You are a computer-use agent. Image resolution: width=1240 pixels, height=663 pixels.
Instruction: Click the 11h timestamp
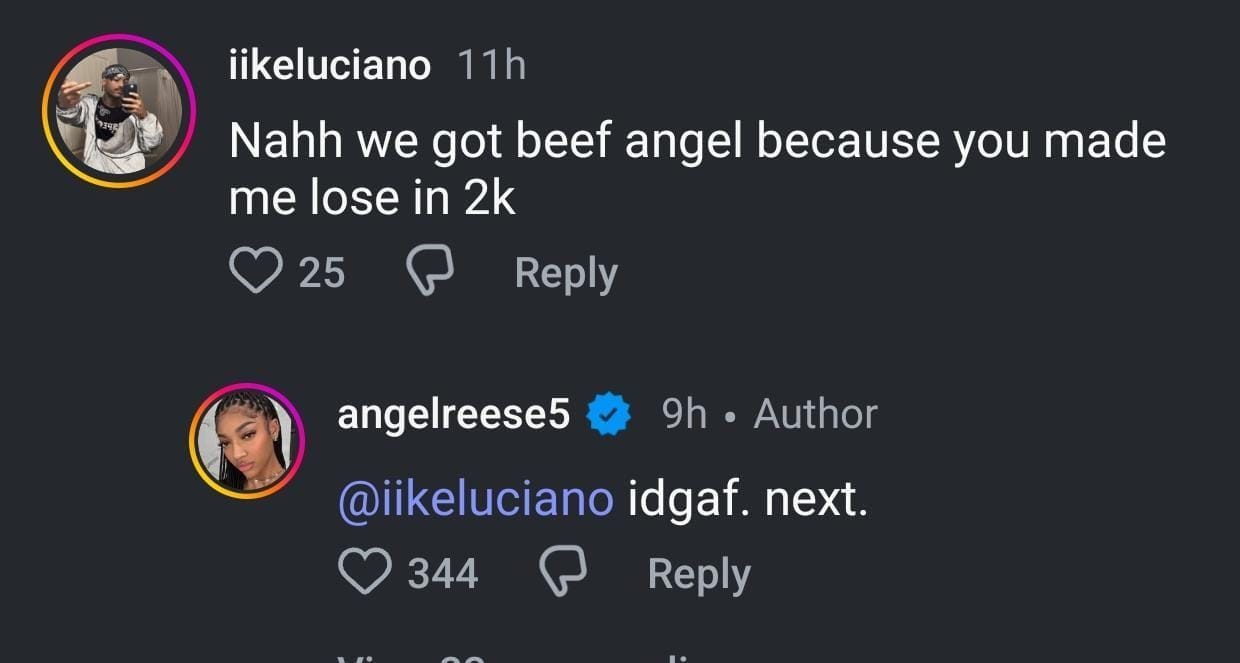[x=490, y=66]
